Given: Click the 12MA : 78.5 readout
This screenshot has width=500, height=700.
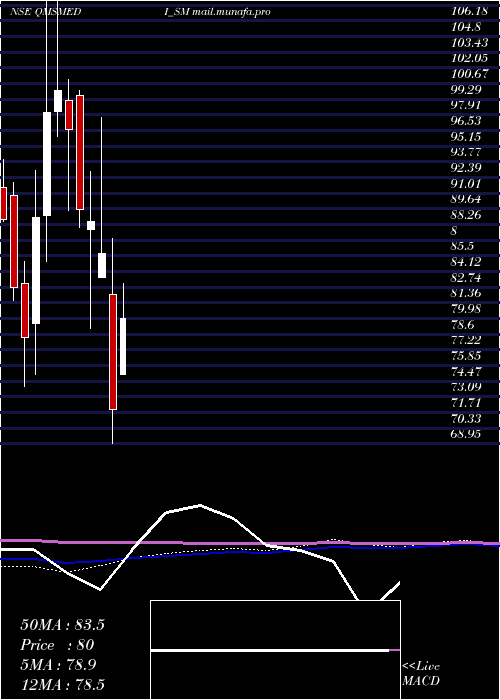Looking at the screenshot, I should coord(63,684).
